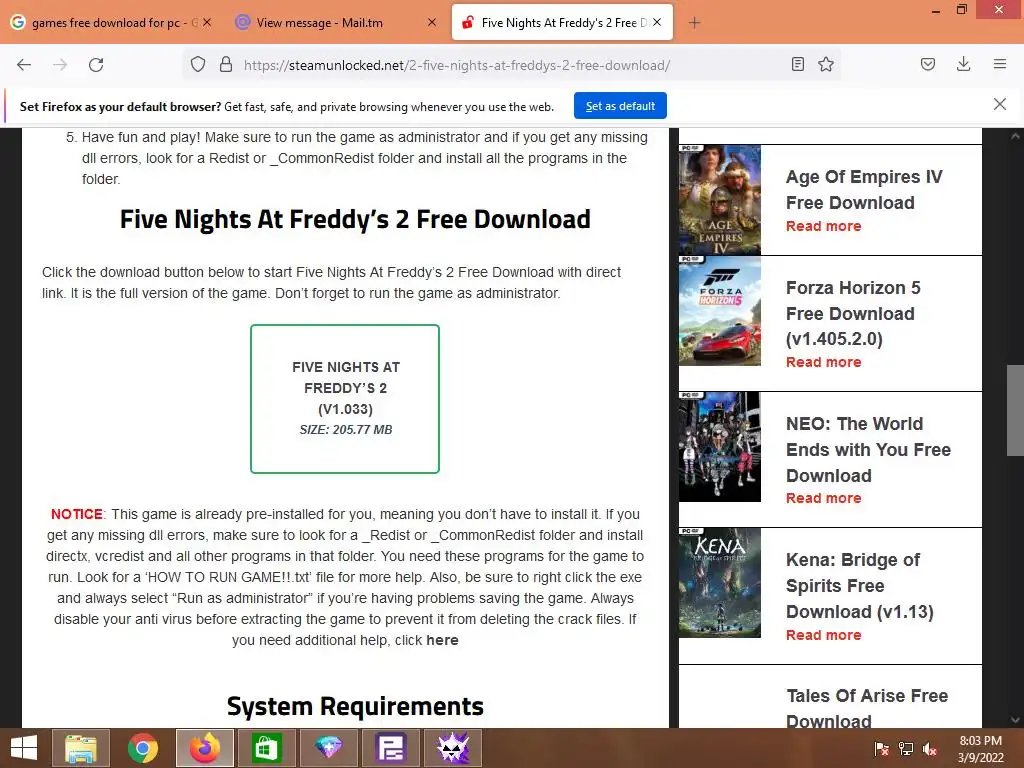This screenshot has width=1024, height=768.
Task: Click the page vertical scrollbar thumb
Action: click(x=1015, y=410)
